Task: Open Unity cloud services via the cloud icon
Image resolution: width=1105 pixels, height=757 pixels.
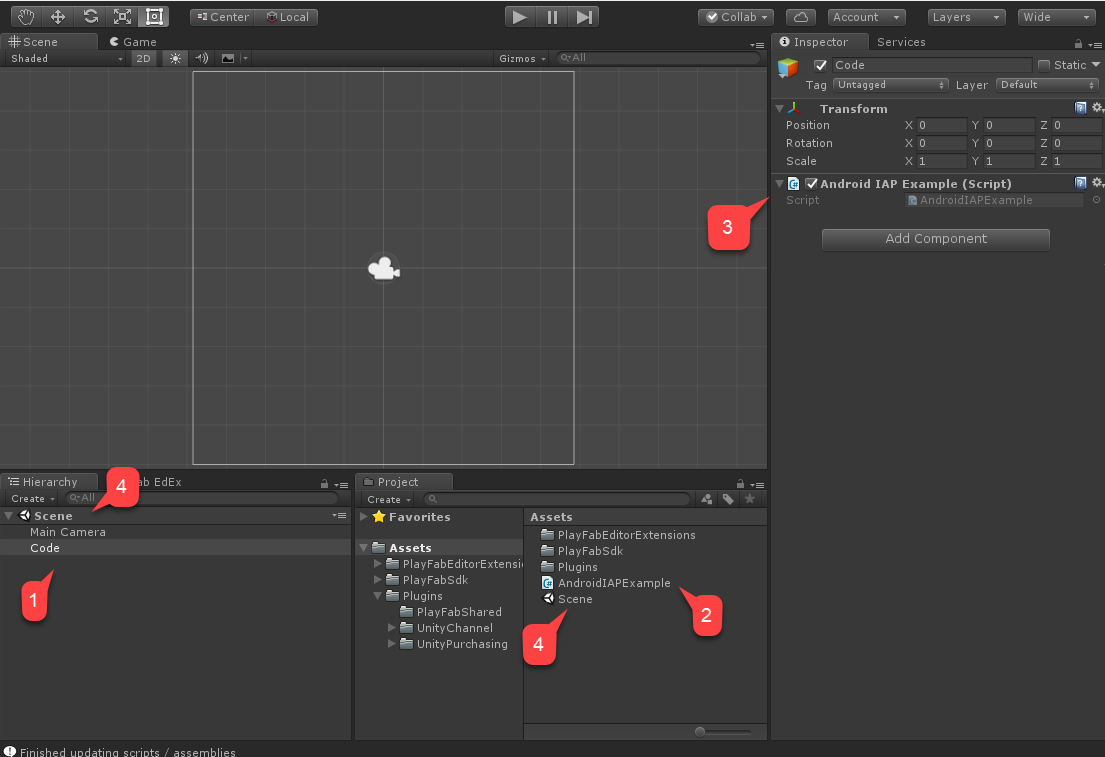Action: click(802, 16)
